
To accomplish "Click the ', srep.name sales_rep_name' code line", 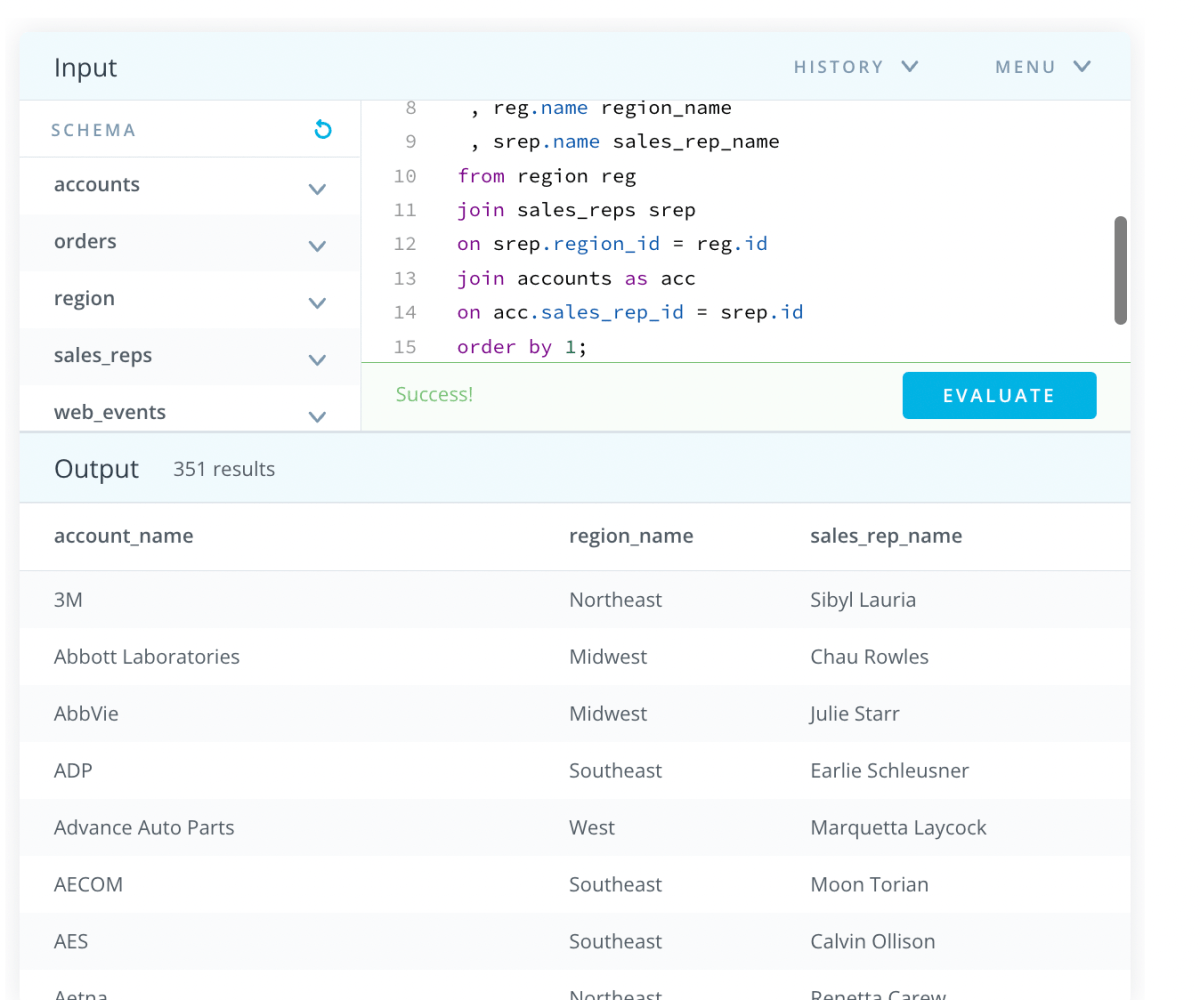I will (x=624, y=142).
